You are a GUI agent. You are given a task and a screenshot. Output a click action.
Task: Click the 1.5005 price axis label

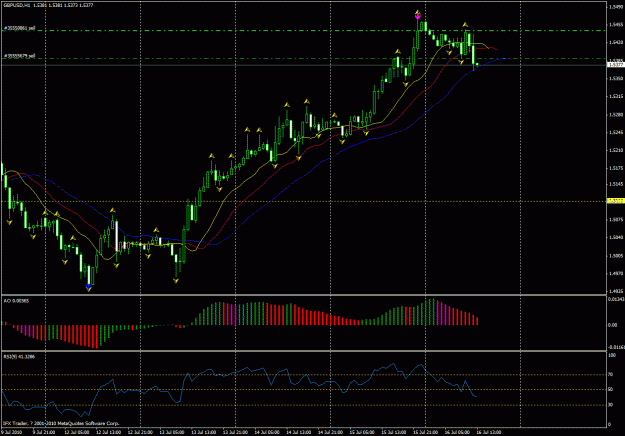pos(616,256)
